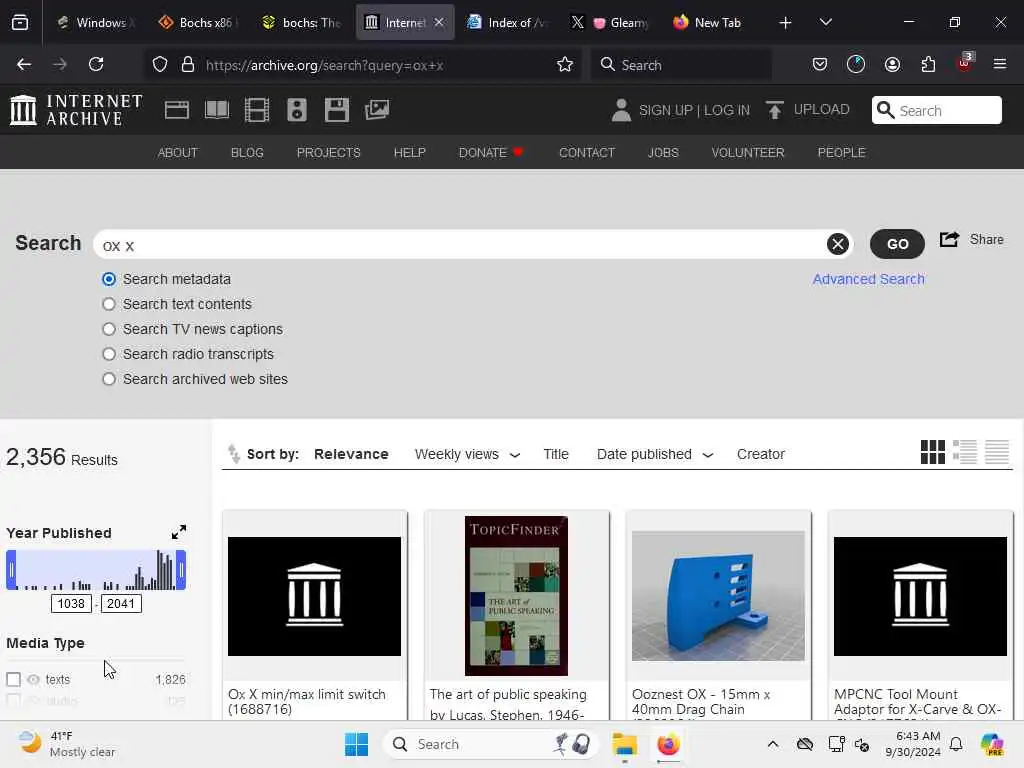Select Search text contents radio button
This screenshot has height=768, width=1024.
tap(109, 304)
